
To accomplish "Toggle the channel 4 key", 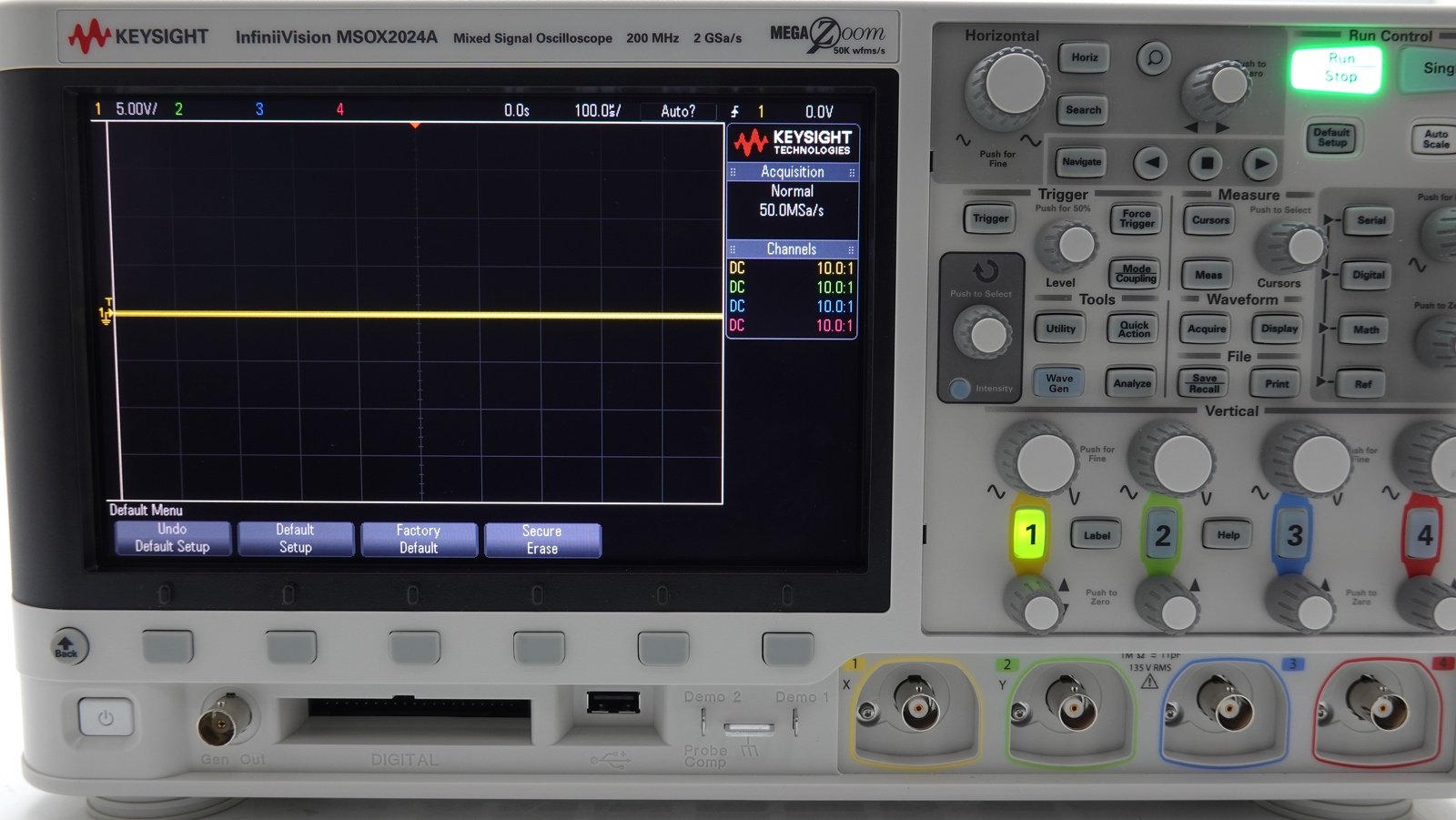I will coord(1424,535).
